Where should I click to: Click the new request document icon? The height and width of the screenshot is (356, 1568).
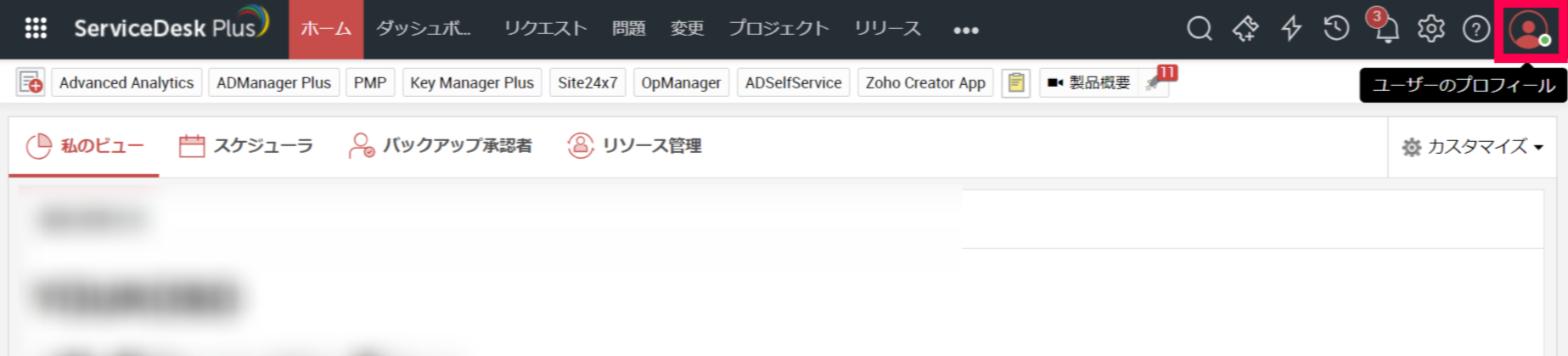pyautogui.click(x=31, y=82)
